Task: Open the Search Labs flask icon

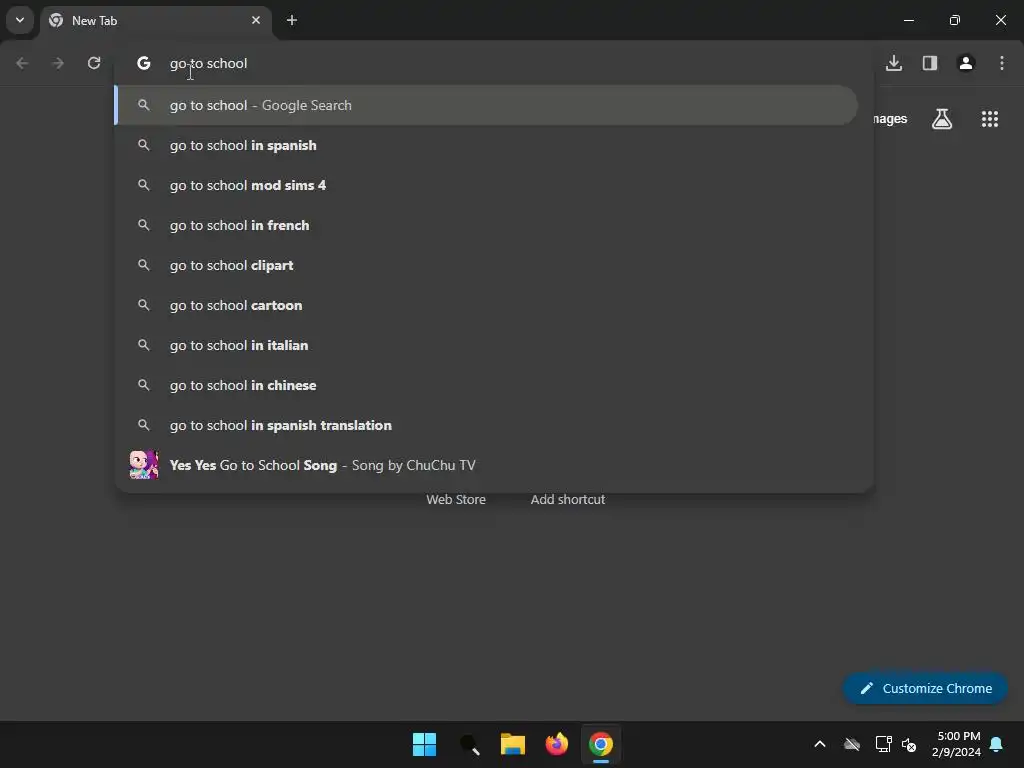Action: point(942,119)
